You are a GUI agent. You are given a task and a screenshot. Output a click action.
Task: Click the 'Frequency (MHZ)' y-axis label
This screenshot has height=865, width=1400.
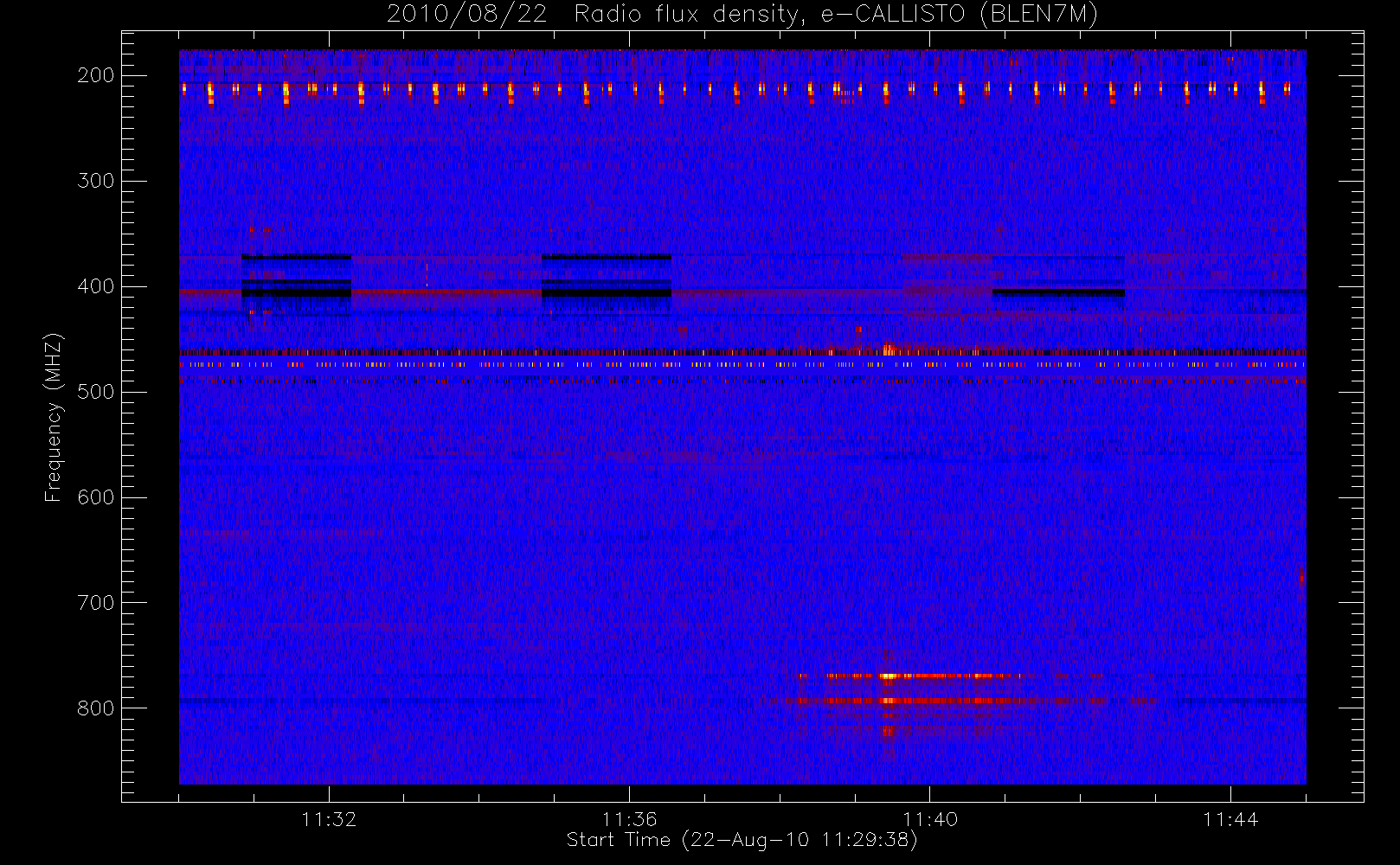tap(54, 417)
